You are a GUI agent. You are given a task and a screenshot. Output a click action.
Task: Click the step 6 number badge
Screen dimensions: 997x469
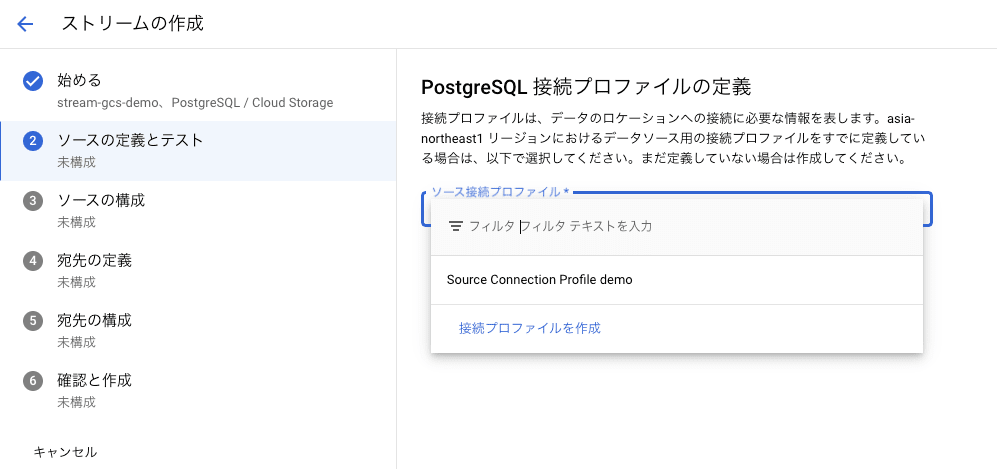point(33,381)
